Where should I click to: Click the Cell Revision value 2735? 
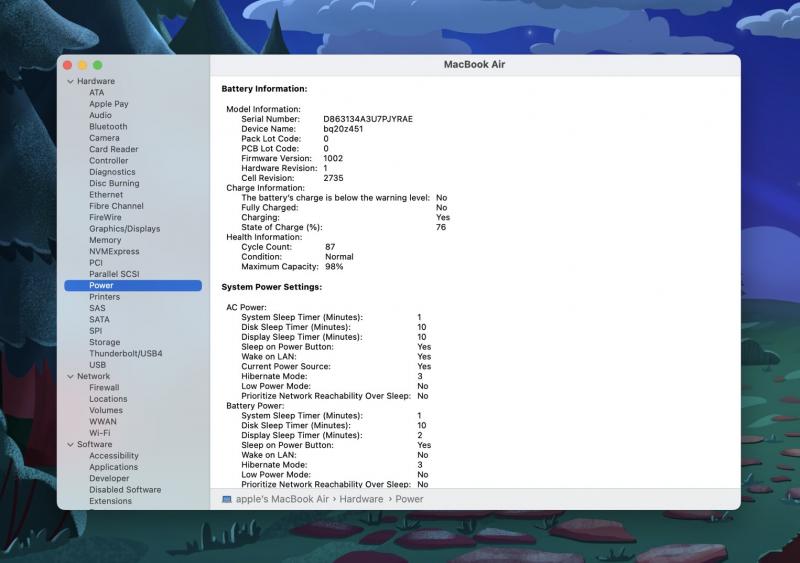click(333, 178)
